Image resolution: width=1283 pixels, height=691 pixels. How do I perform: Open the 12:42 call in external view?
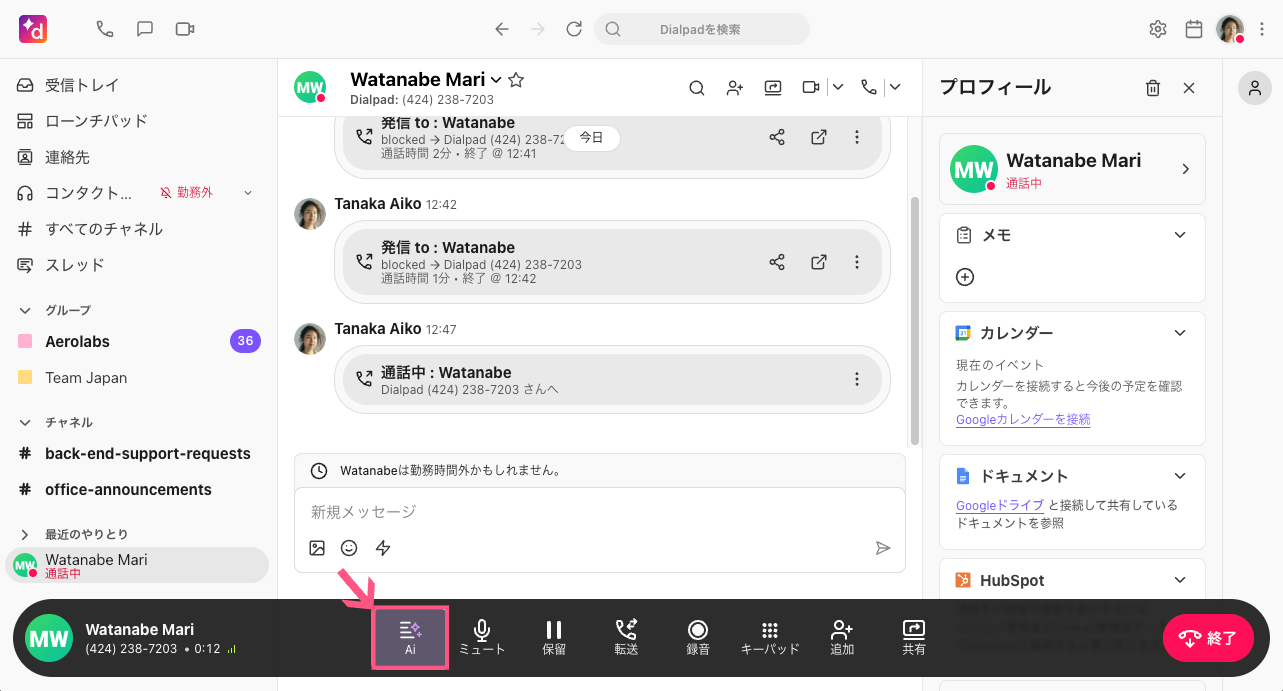point(819,262)
